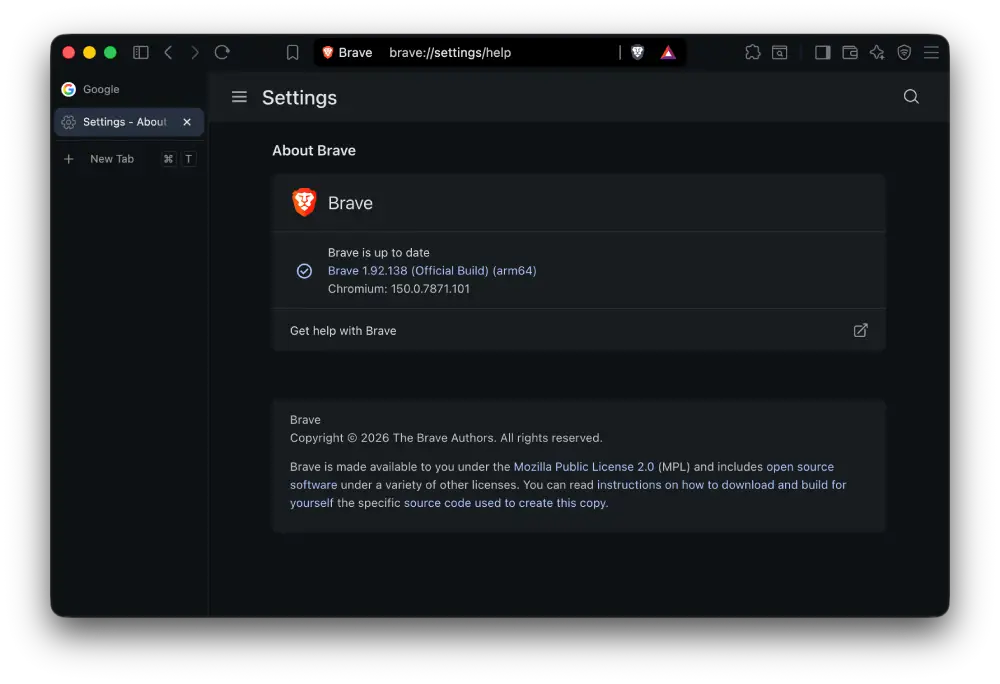Bookmark this page with the bookmark icon
This screenshot has width=1000, height=684.
click(293, 52)
